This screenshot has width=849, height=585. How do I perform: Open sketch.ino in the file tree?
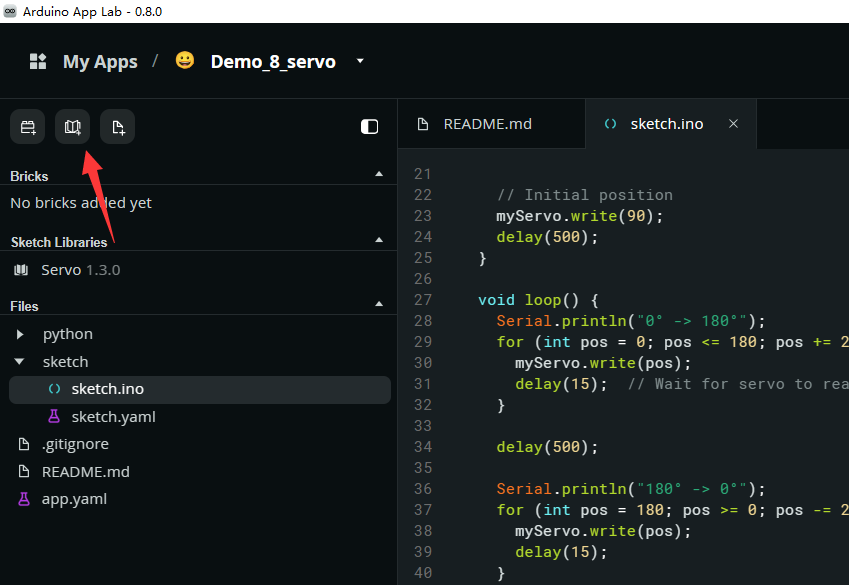click(200, 389)
